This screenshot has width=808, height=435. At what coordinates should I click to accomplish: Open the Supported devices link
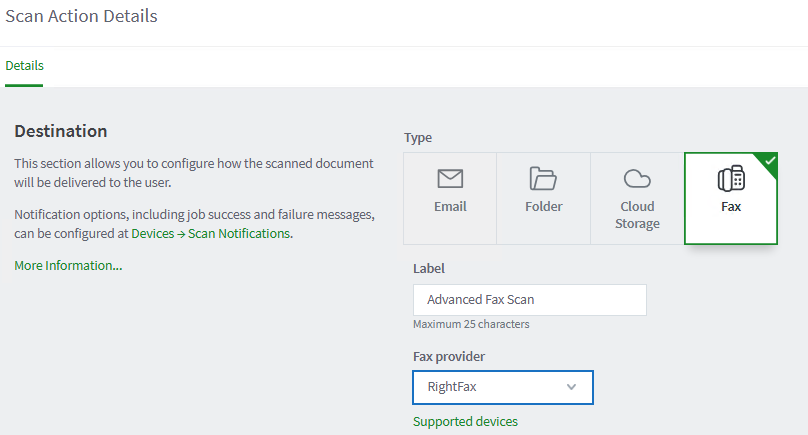point(465,421)
